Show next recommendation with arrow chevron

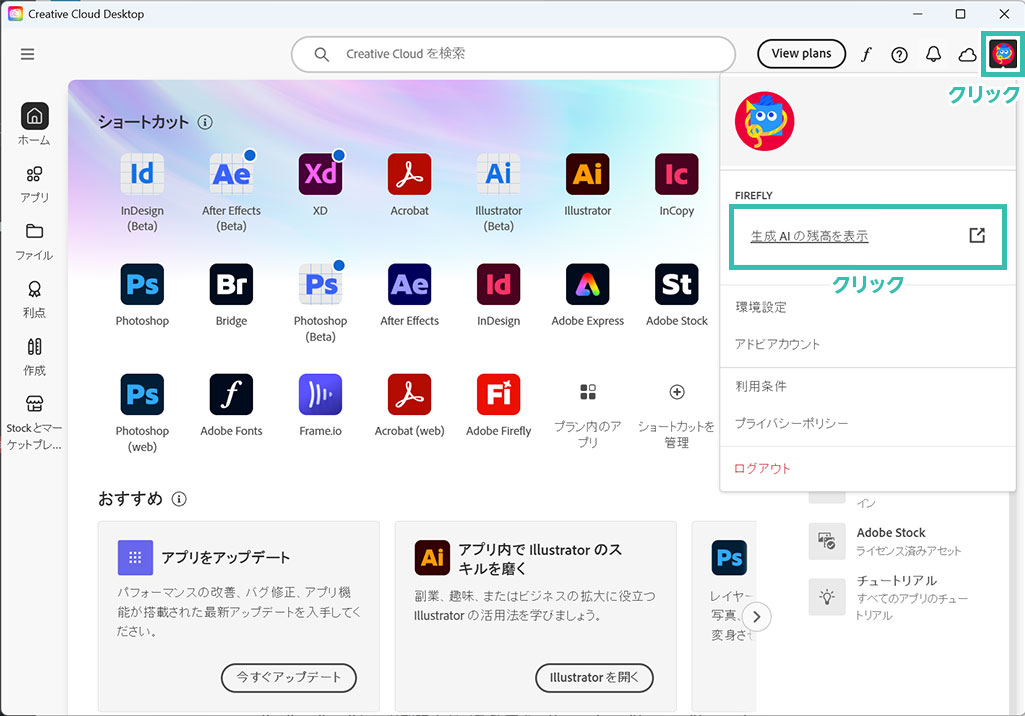[757, 616]
